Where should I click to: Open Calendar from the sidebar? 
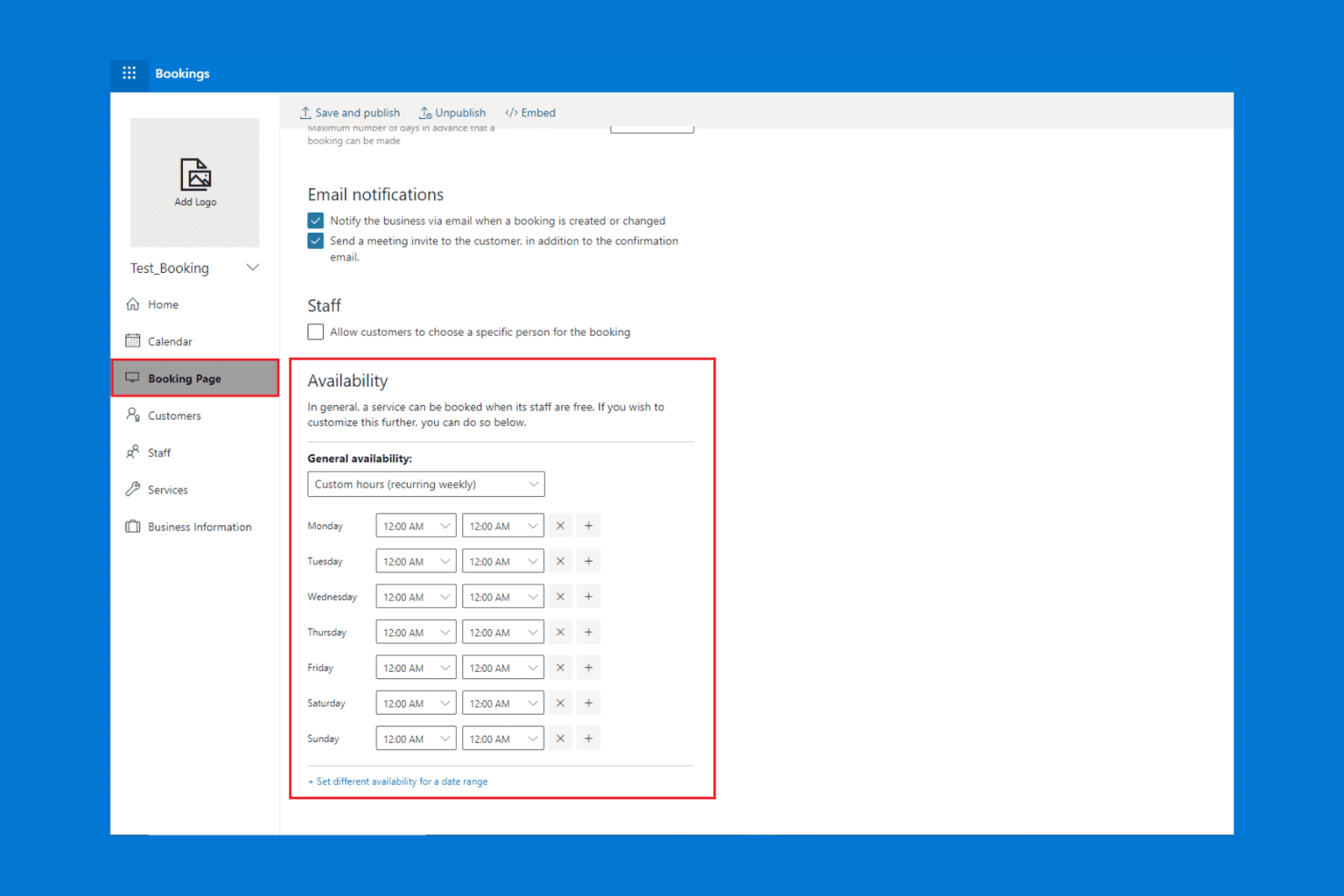(x=194, y=341)
